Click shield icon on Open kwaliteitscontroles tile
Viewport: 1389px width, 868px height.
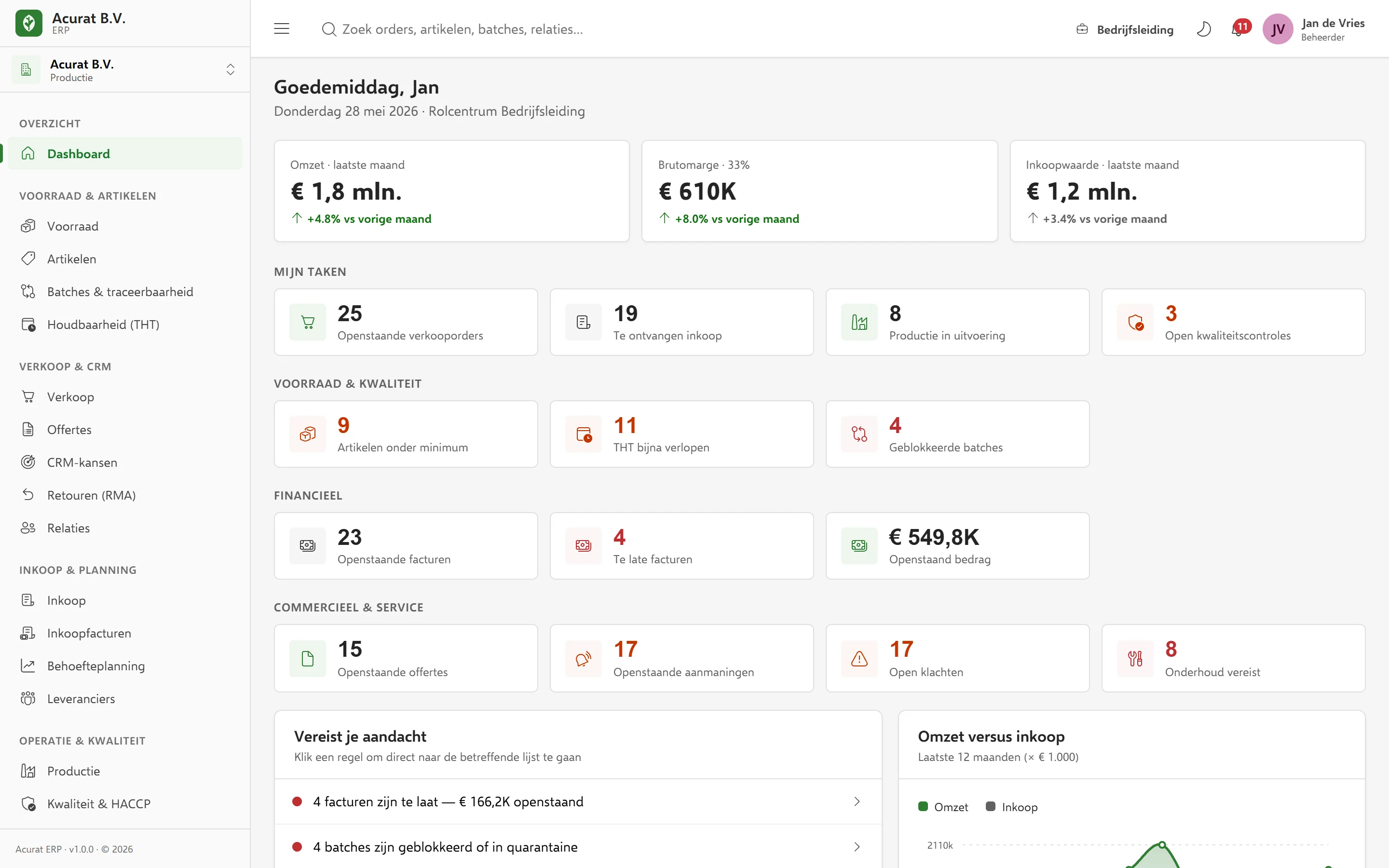coord(1135,322)
